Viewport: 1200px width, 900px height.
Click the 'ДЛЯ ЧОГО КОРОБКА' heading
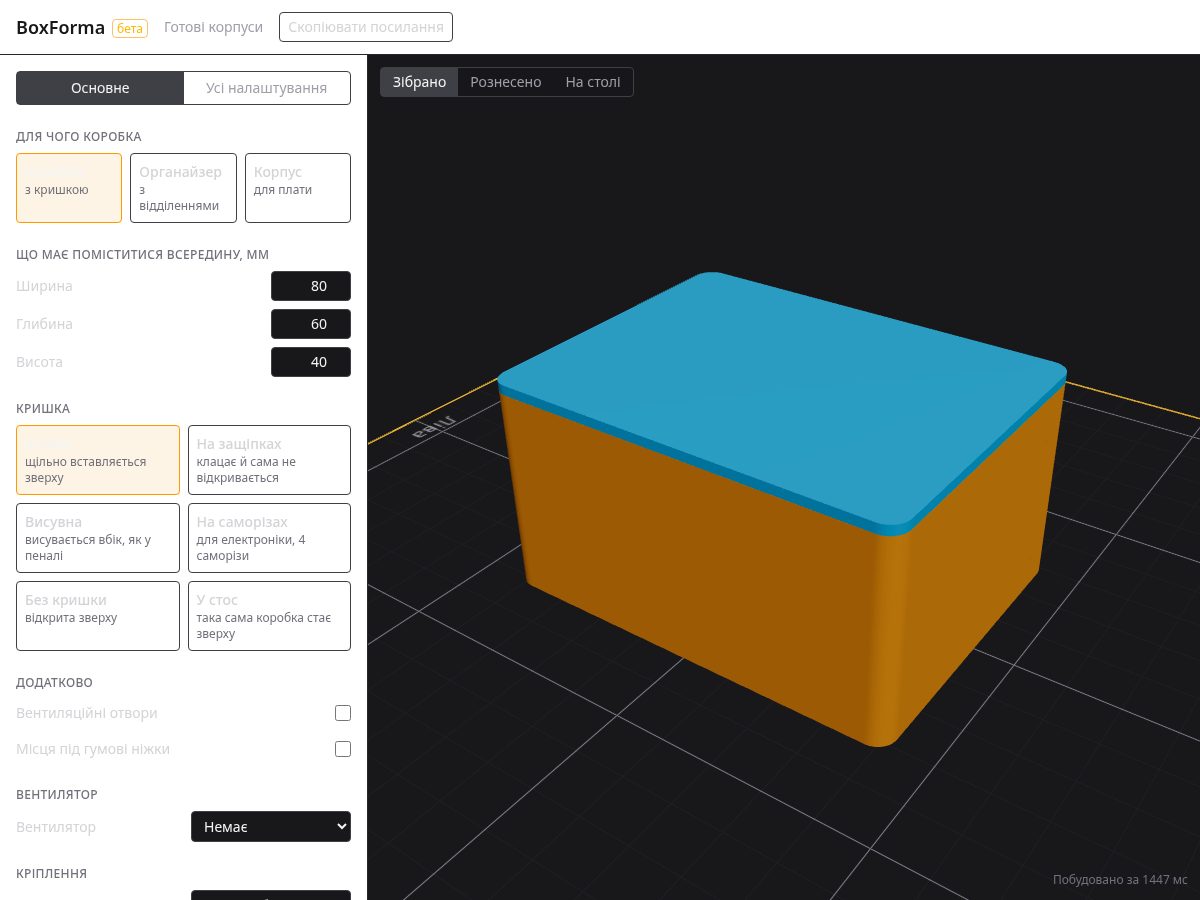79,137
